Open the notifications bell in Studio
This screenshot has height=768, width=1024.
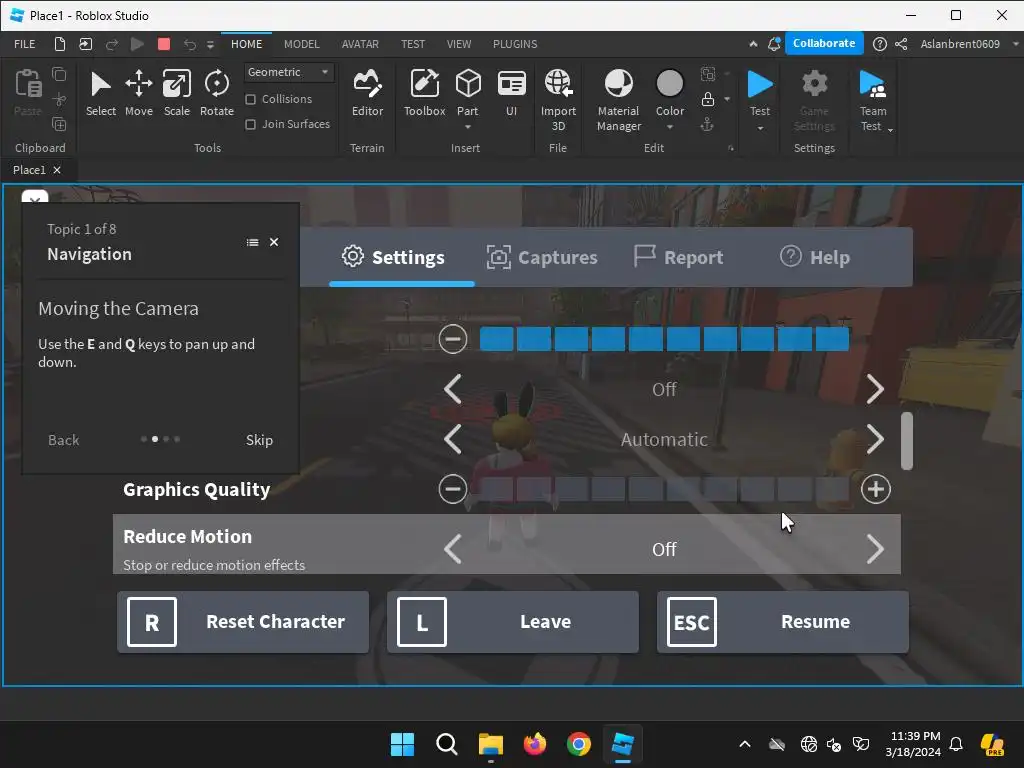click(x=774, y=44)
